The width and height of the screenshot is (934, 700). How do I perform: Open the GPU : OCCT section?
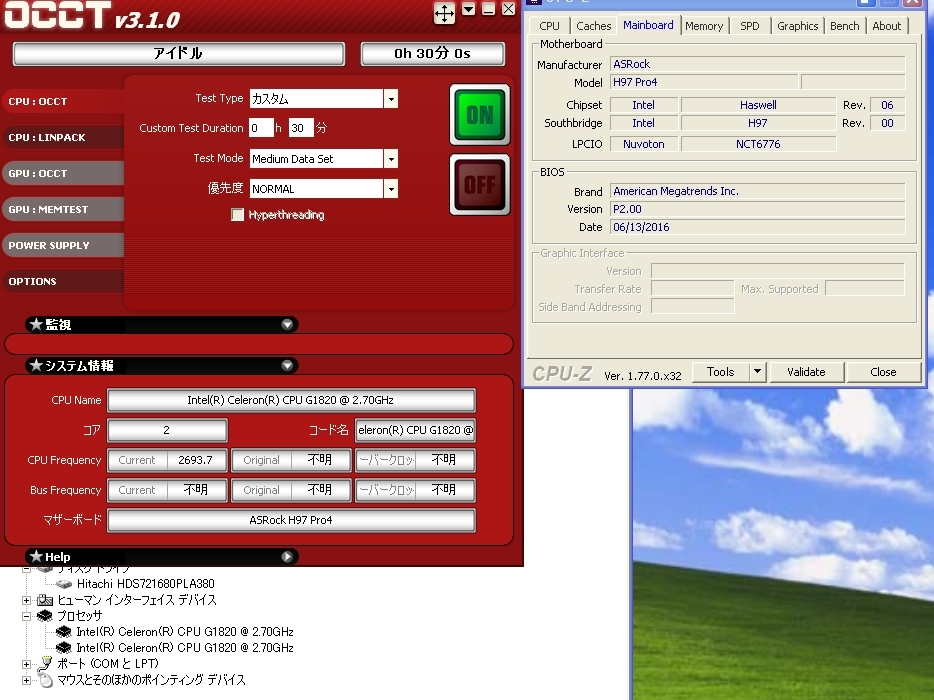click(x=63, y=173)
